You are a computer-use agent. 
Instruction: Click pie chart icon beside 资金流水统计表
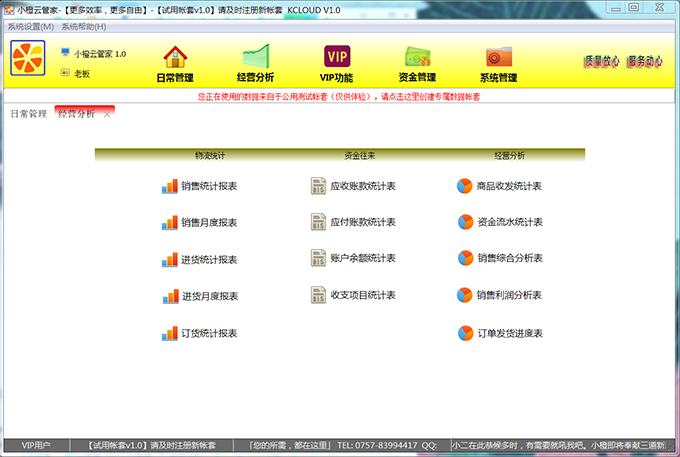(465, 222)
